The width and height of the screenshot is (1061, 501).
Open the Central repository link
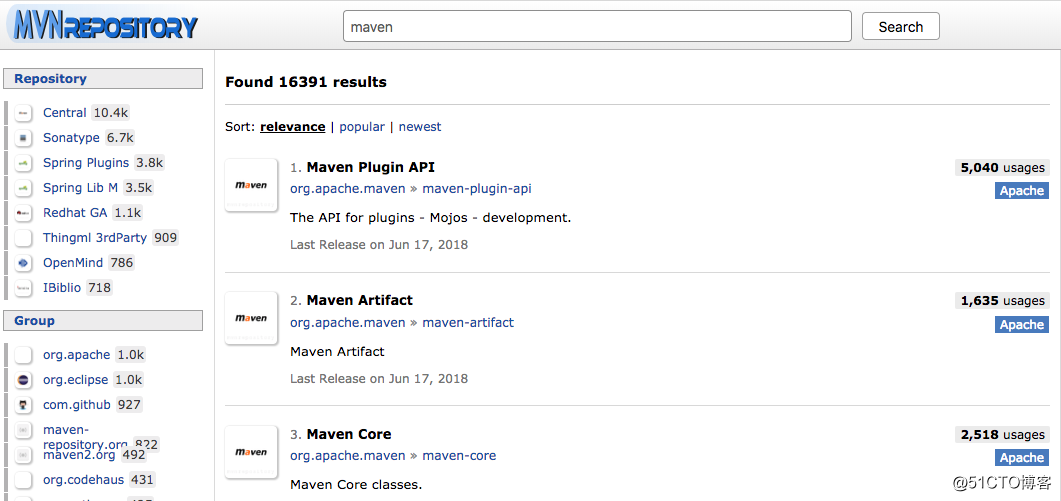65,113
